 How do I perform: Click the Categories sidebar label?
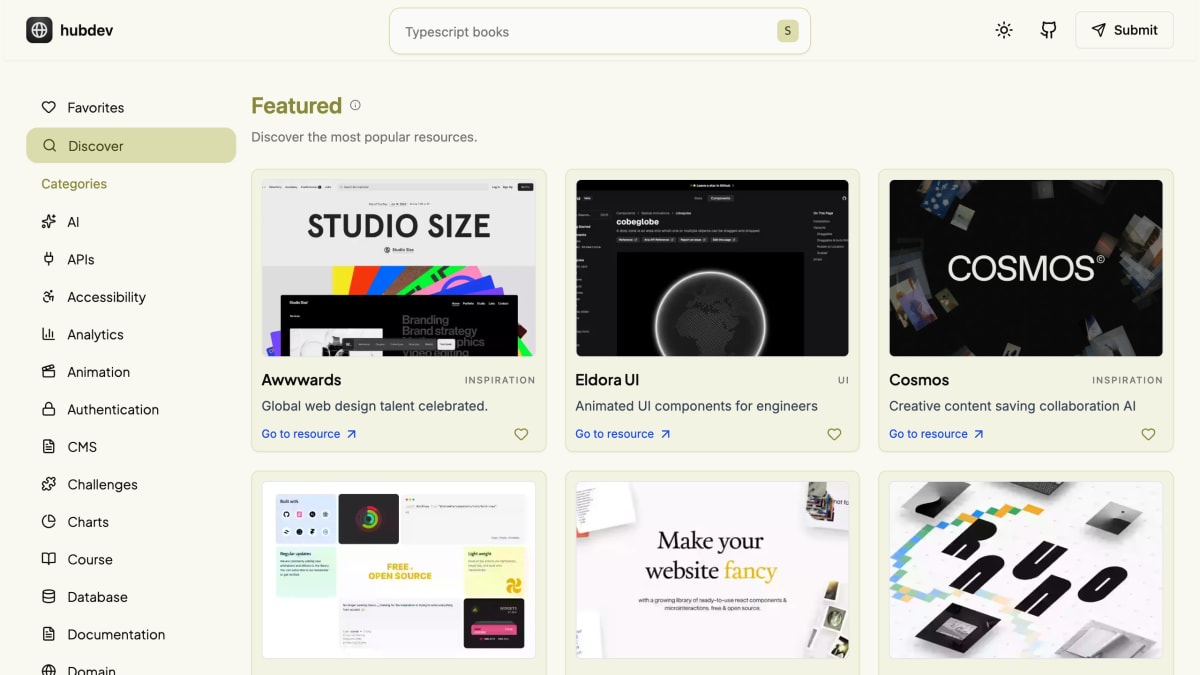(74, 184)
